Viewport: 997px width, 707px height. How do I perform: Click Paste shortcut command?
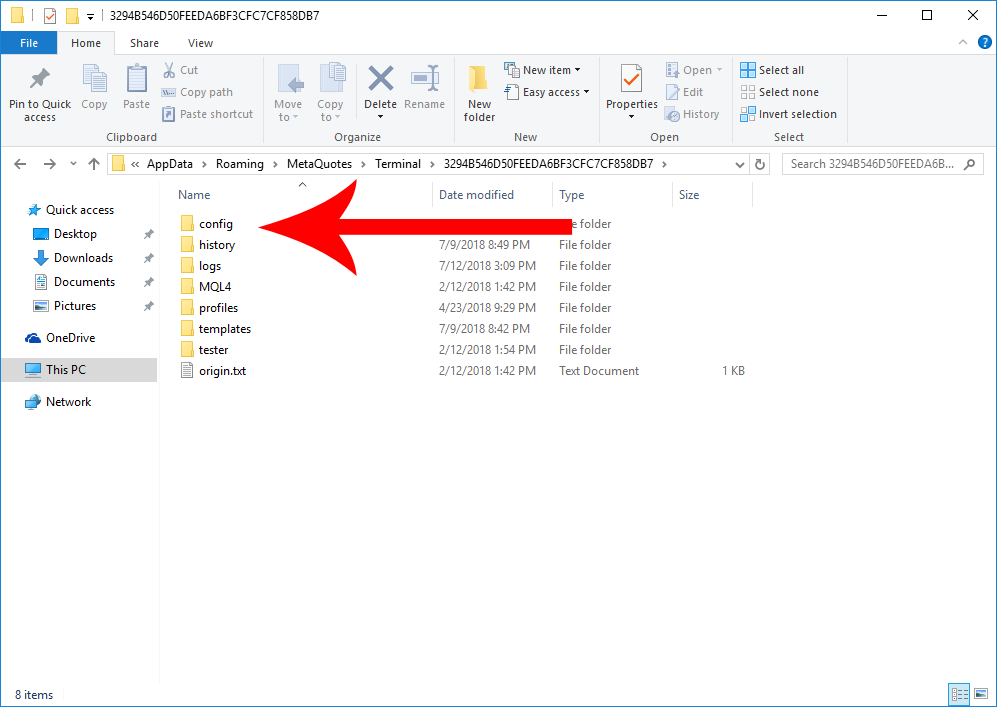[x=207, y=114]
